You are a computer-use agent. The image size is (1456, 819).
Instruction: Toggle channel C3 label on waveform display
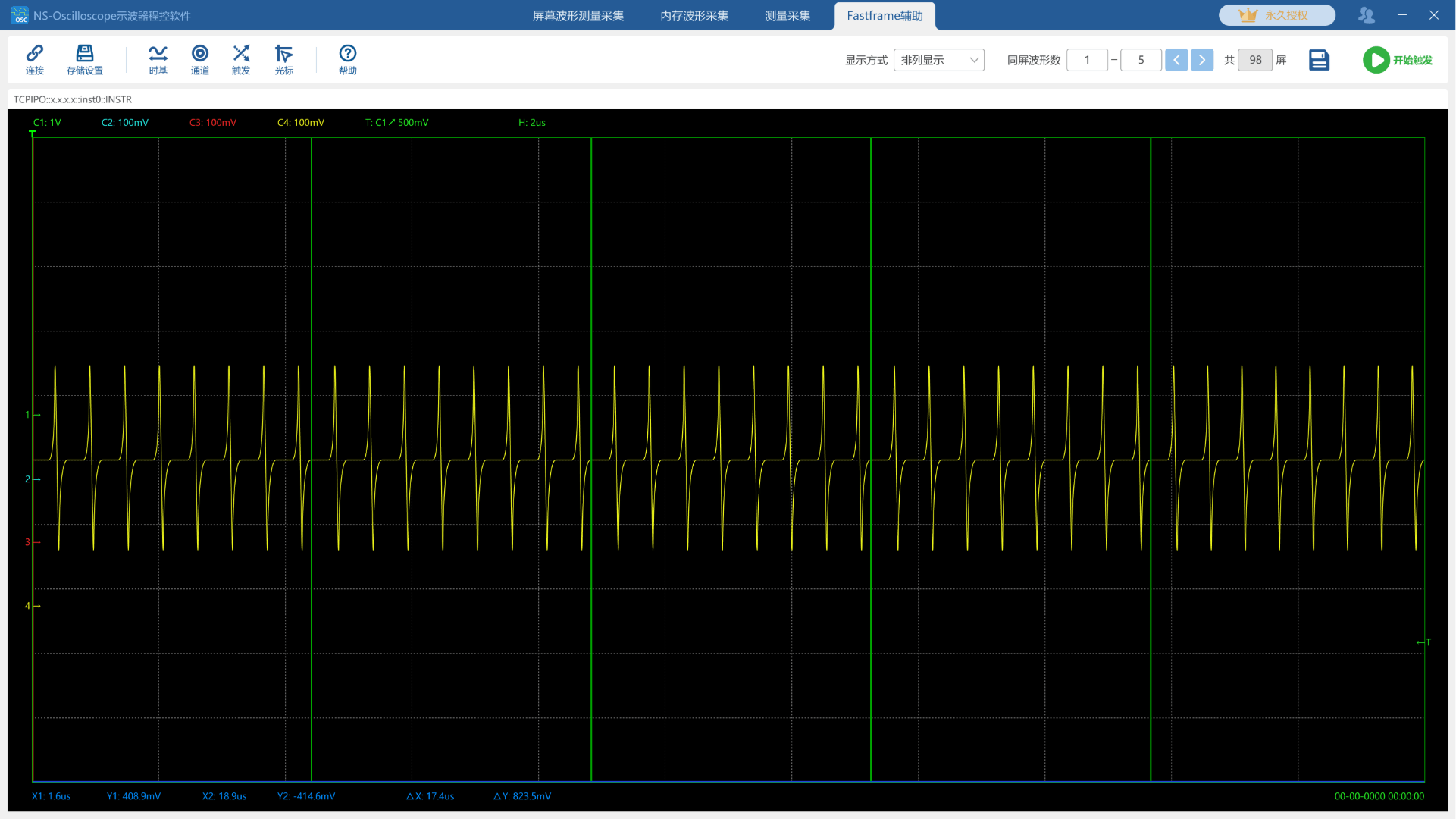coord(212,121)
